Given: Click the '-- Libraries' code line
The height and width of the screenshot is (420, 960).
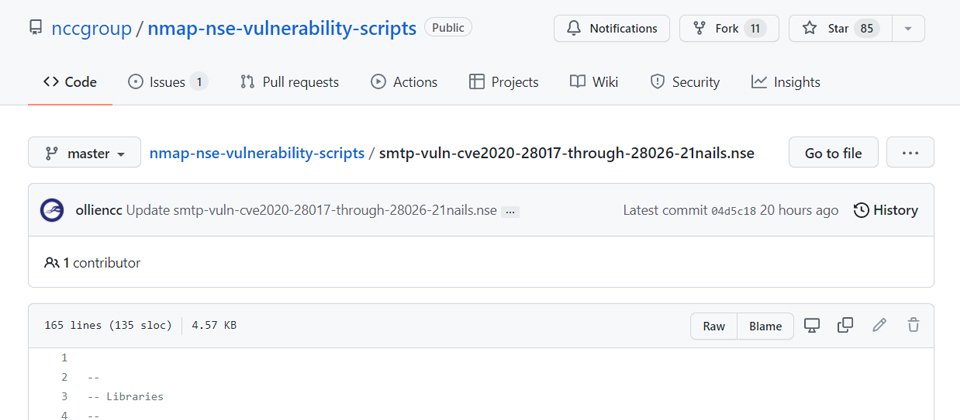Looking at the screenshot, I should pyautogui.click(x=126, y=397).
